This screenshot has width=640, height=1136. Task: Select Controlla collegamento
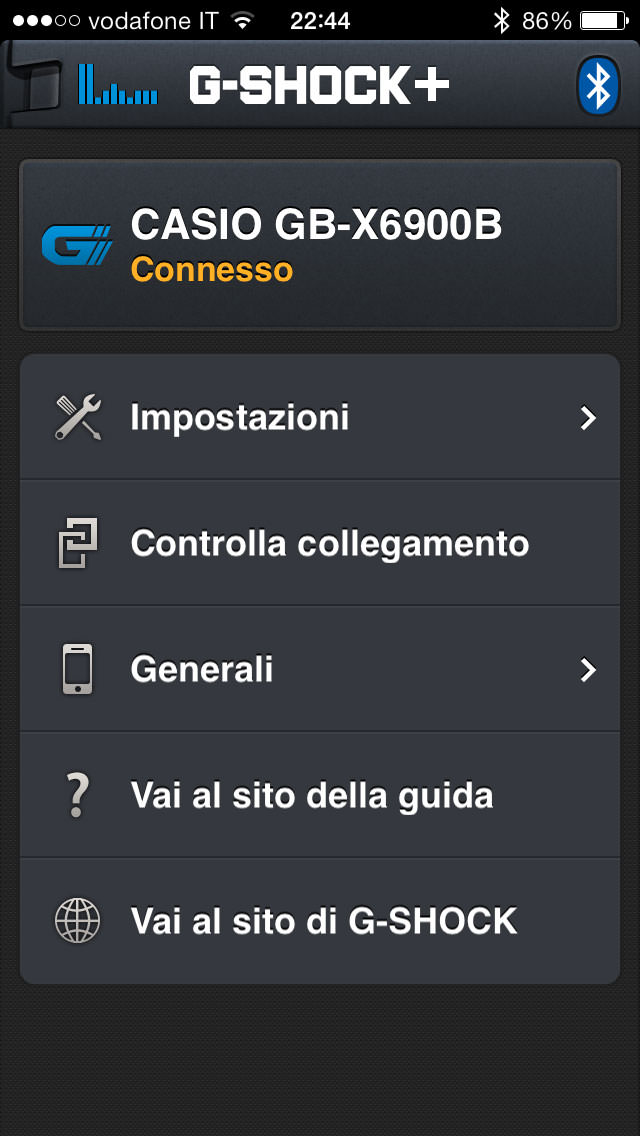point(330,543)
